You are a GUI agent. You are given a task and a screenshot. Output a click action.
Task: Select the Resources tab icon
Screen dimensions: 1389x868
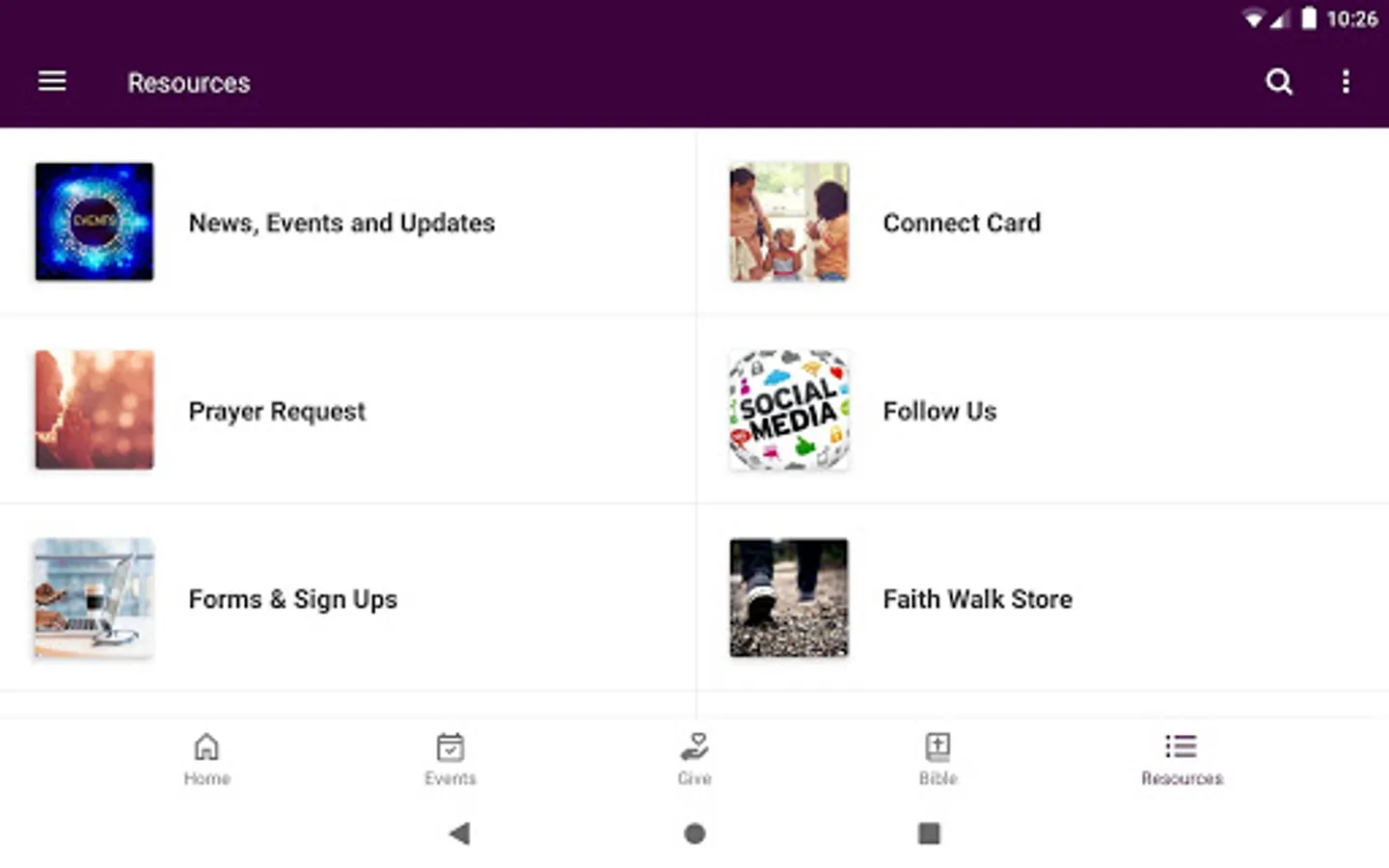[x=1181, y=747]
